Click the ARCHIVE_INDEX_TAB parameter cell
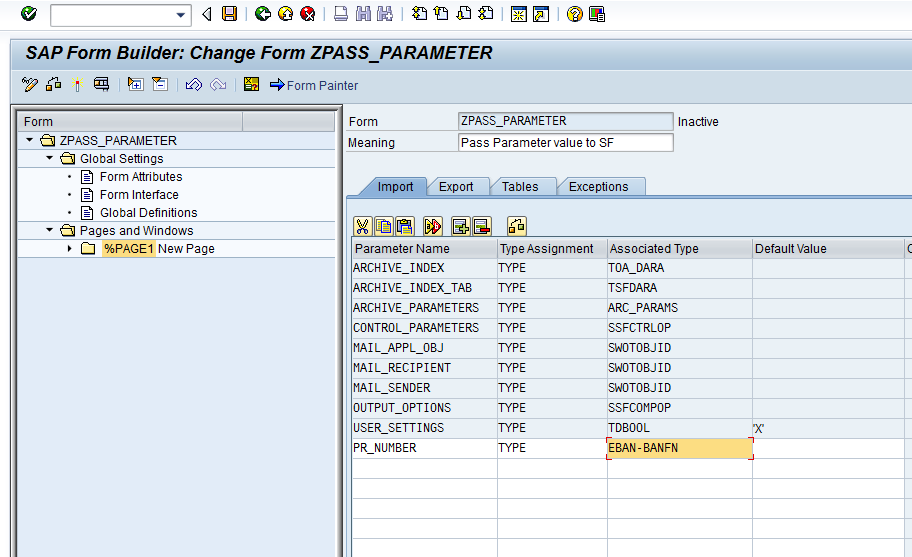The width and height of the screenshot is (912, 557). 425,288
